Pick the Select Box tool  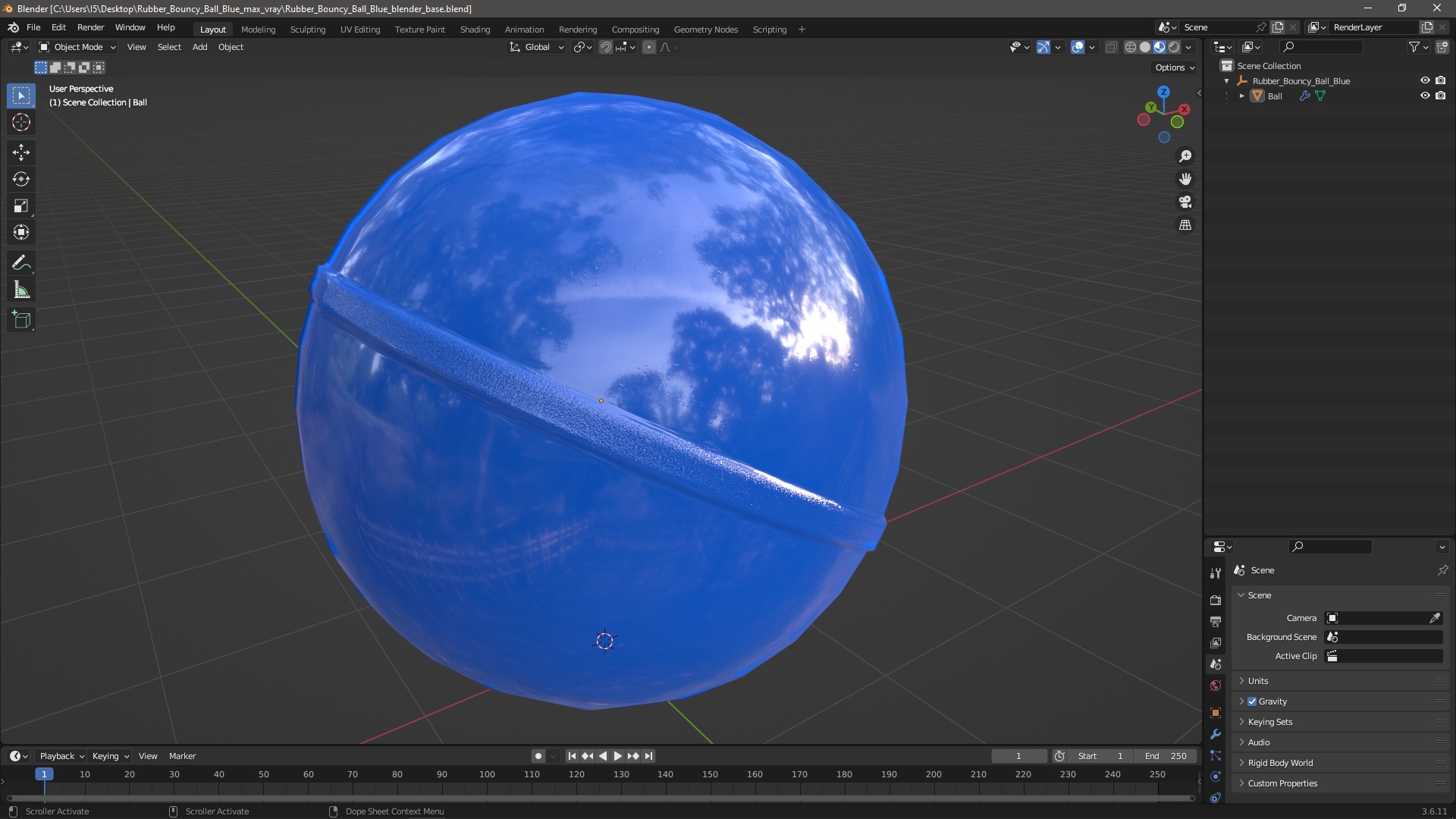coord(21,96)
